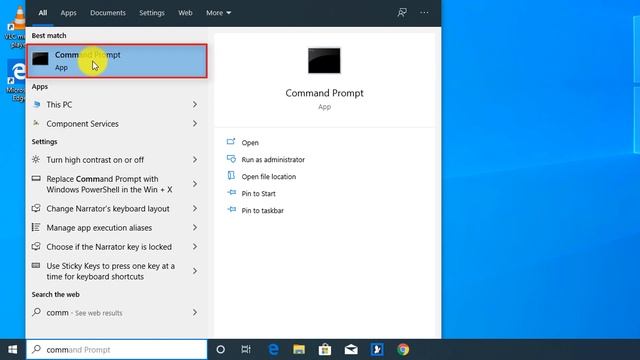Open Task View on taskbar
This screenshot has width=640, height=360.
click(x=246, y=349)
